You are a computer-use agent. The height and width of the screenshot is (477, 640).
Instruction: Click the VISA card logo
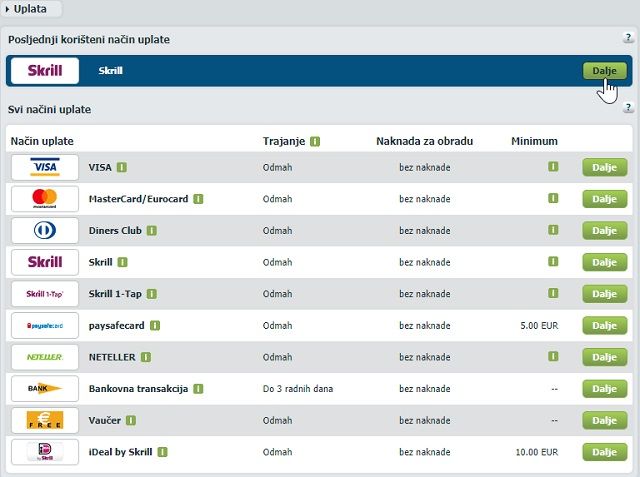45,167
